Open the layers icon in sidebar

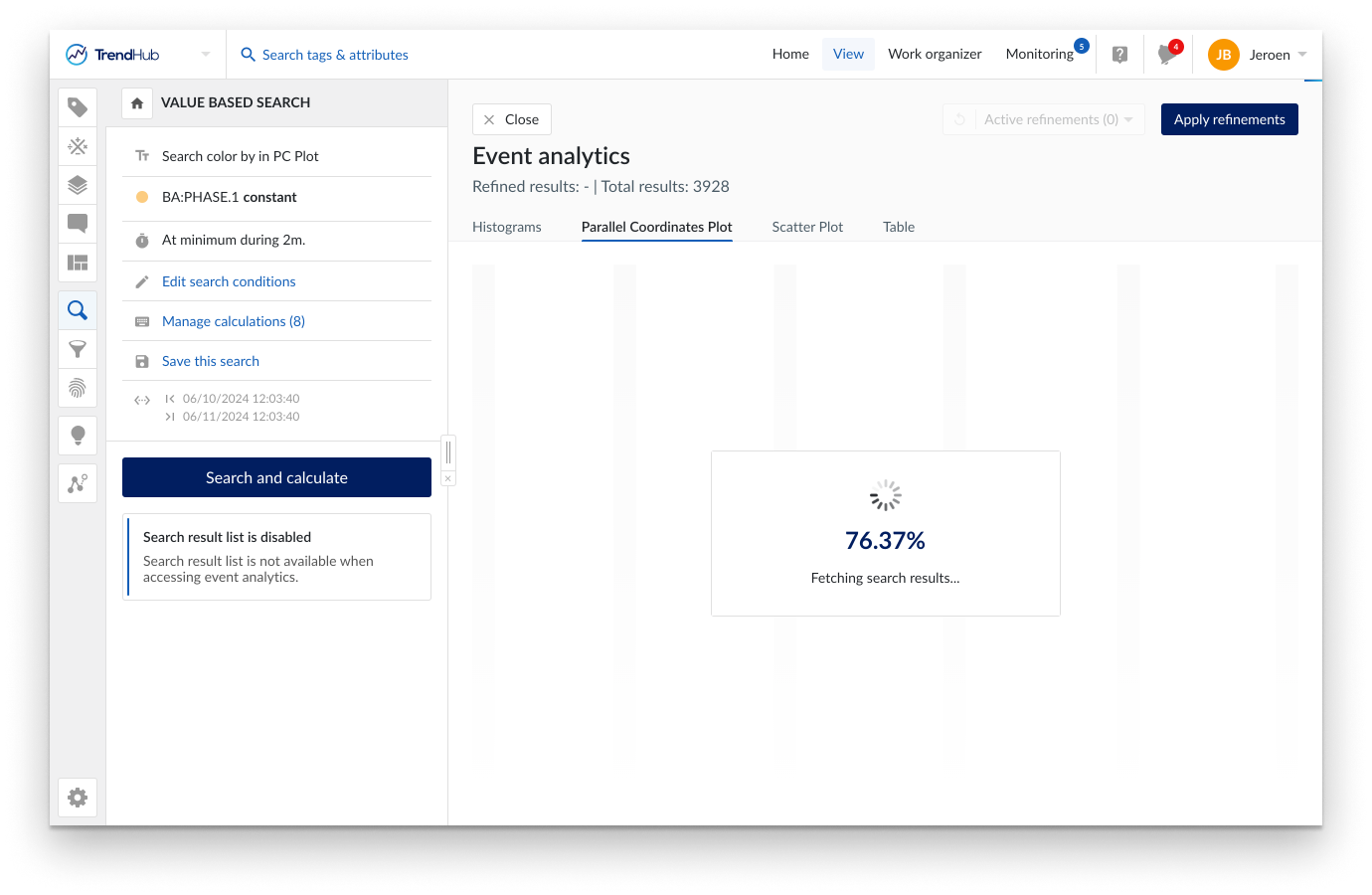pos(78,185)
